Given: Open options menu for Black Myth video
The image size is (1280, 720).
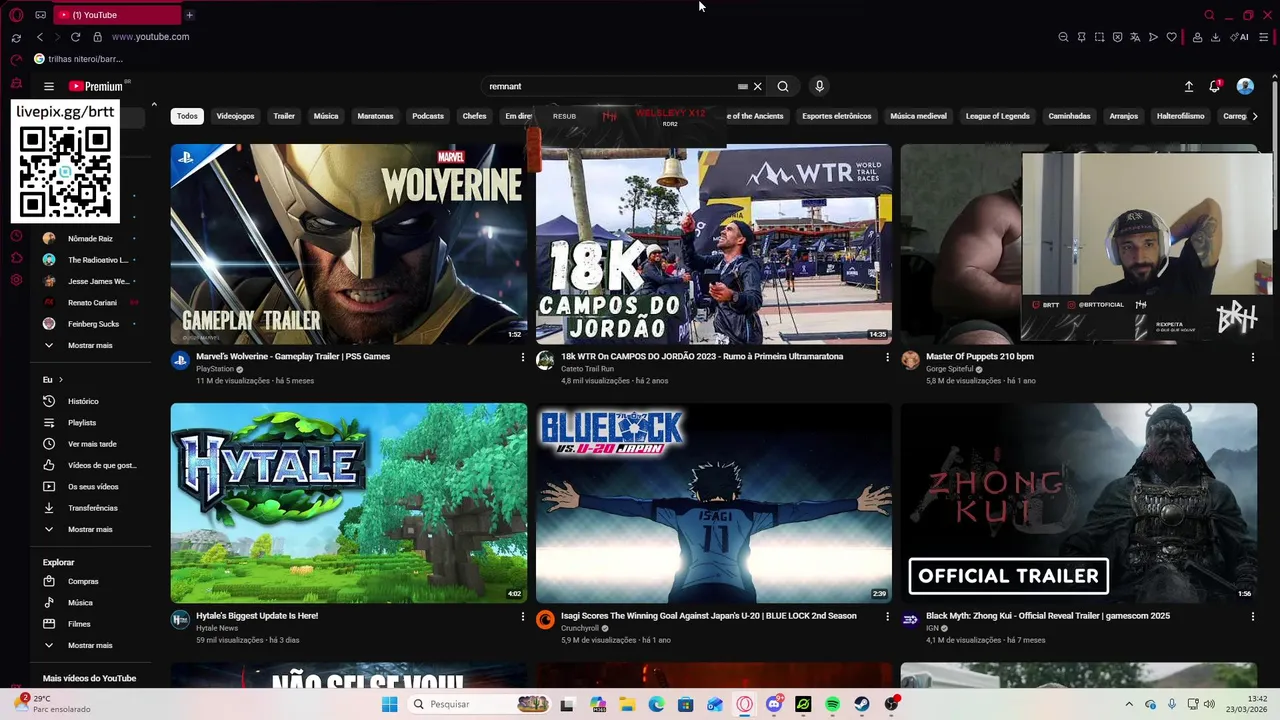Looking at the screenshot, I should (1252, 617).
